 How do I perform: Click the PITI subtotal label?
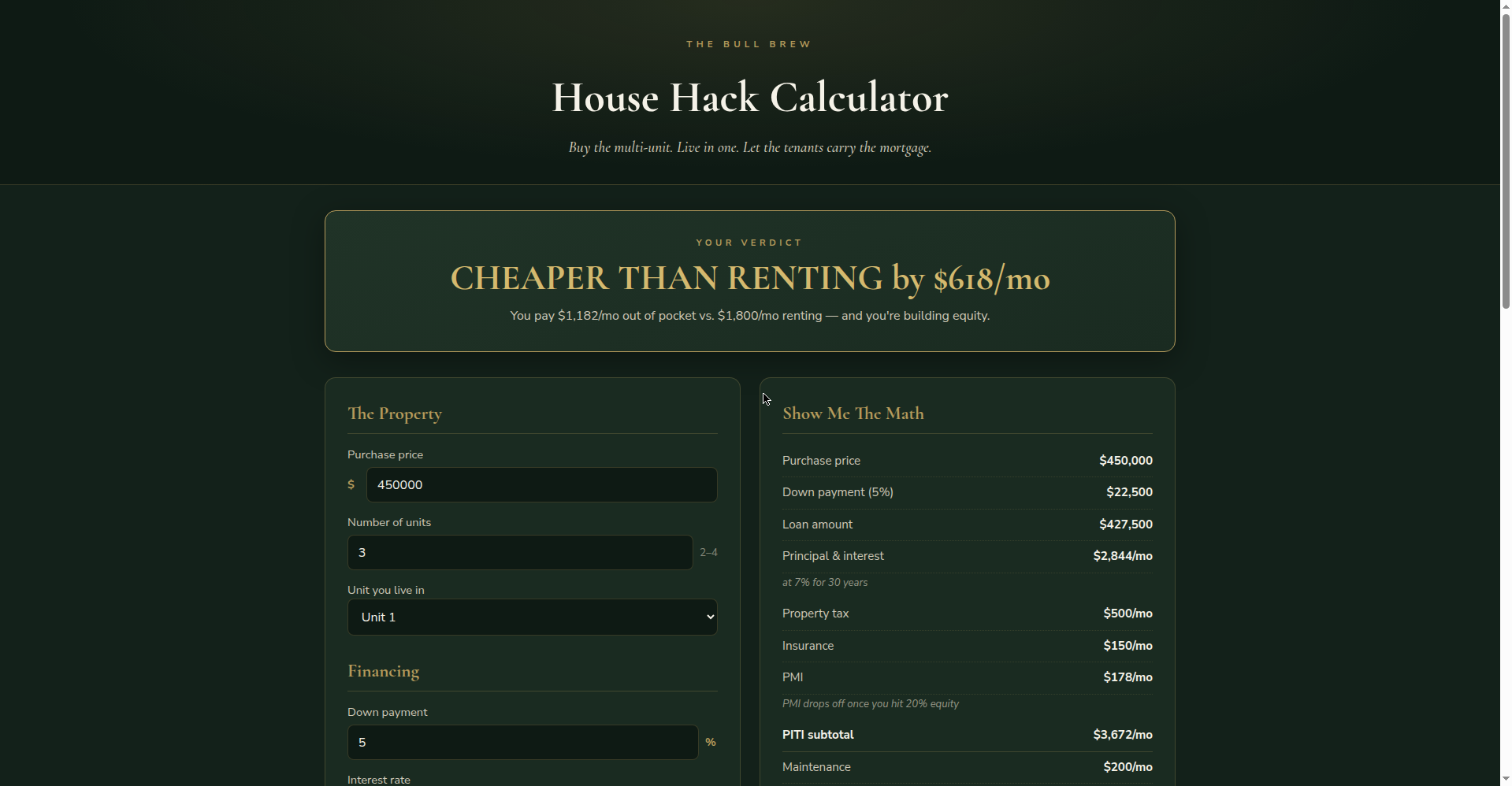pyautogui.click(x=818, y=735)
